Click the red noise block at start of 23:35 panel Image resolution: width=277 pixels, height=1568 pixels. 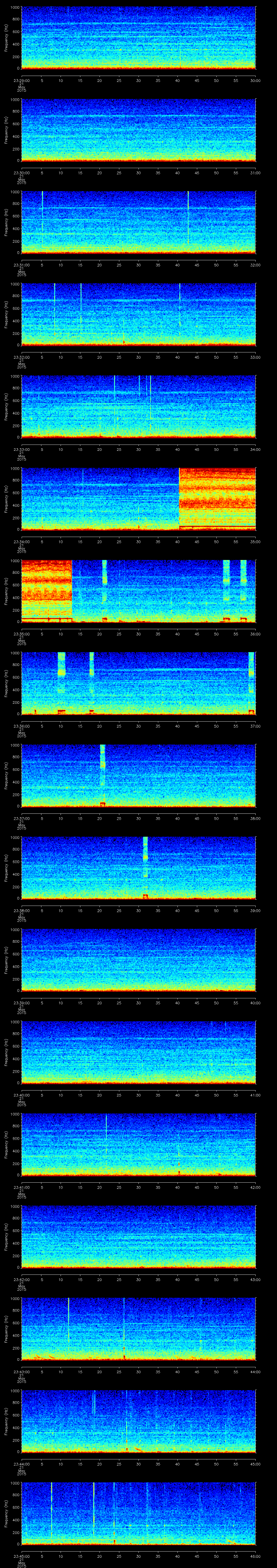point(47,591)
